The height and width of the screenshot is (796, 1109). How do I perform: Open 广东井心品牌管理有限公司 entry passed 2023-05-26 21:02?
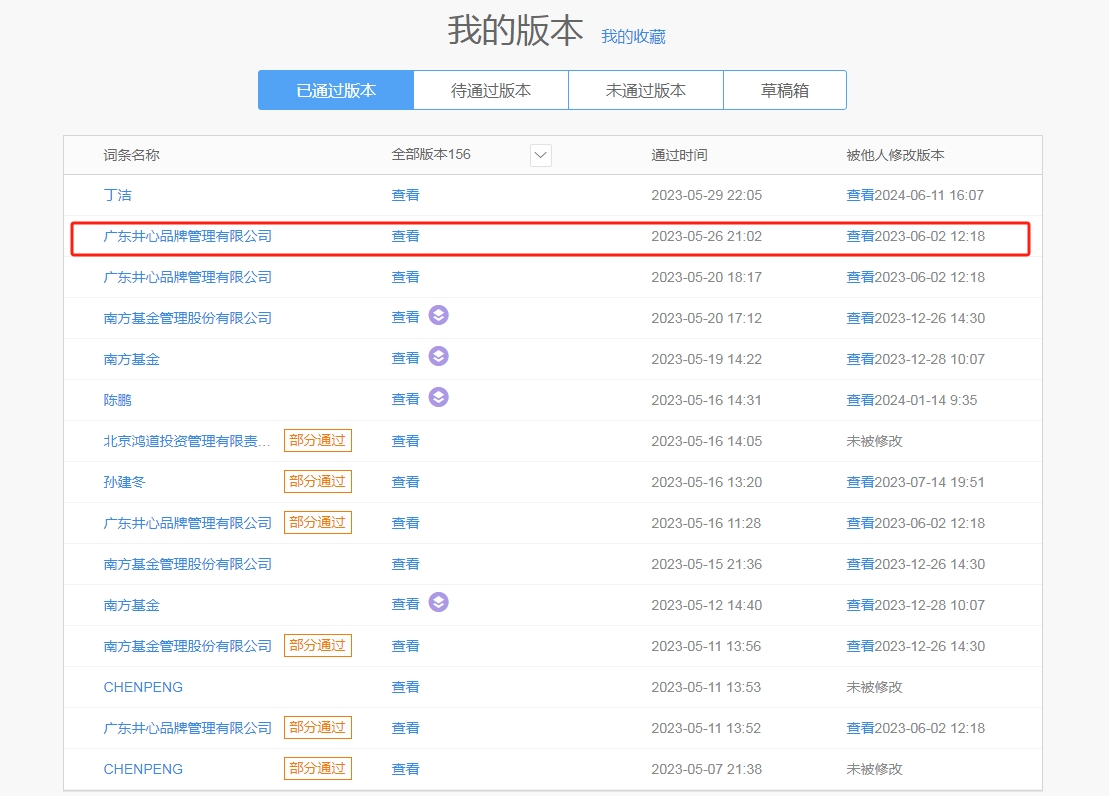[187, 236]
